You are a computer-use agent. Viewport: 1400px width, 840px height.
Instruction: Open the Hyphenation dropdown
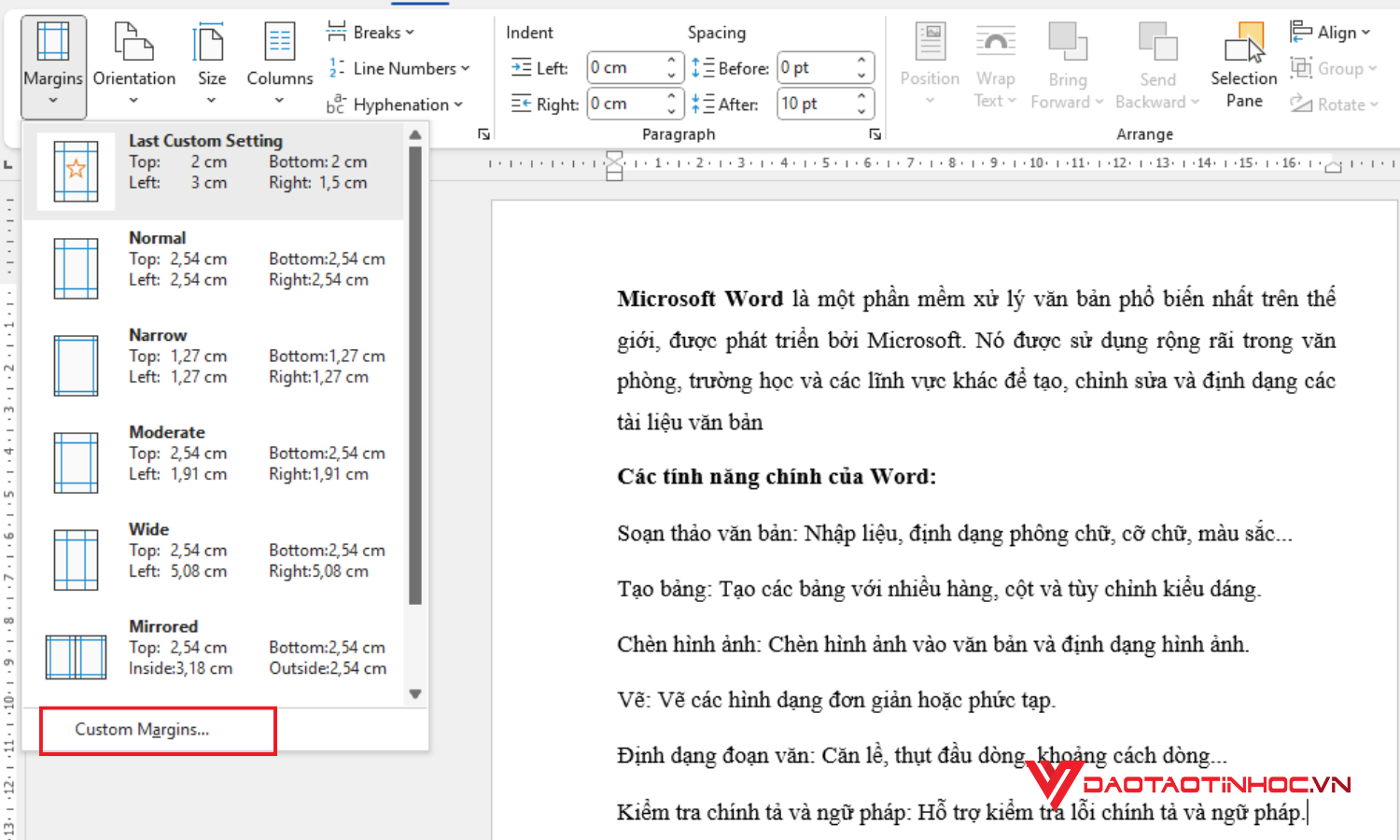(395, 105)
